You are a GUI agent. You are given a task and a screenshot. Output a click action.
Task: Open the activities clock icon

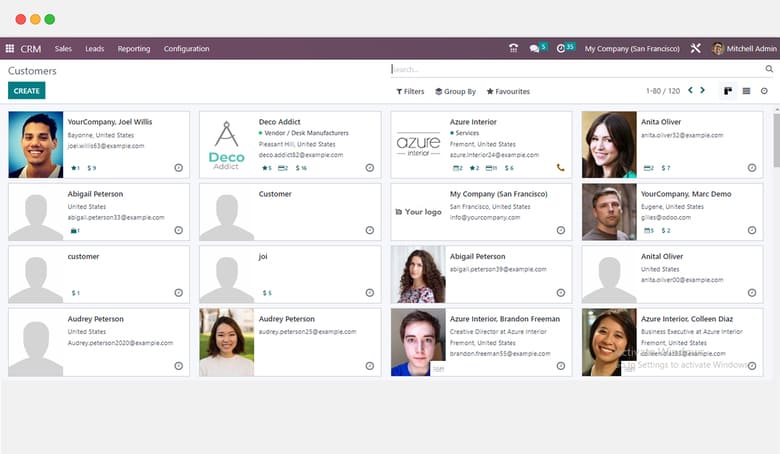[x=561, y=48]
